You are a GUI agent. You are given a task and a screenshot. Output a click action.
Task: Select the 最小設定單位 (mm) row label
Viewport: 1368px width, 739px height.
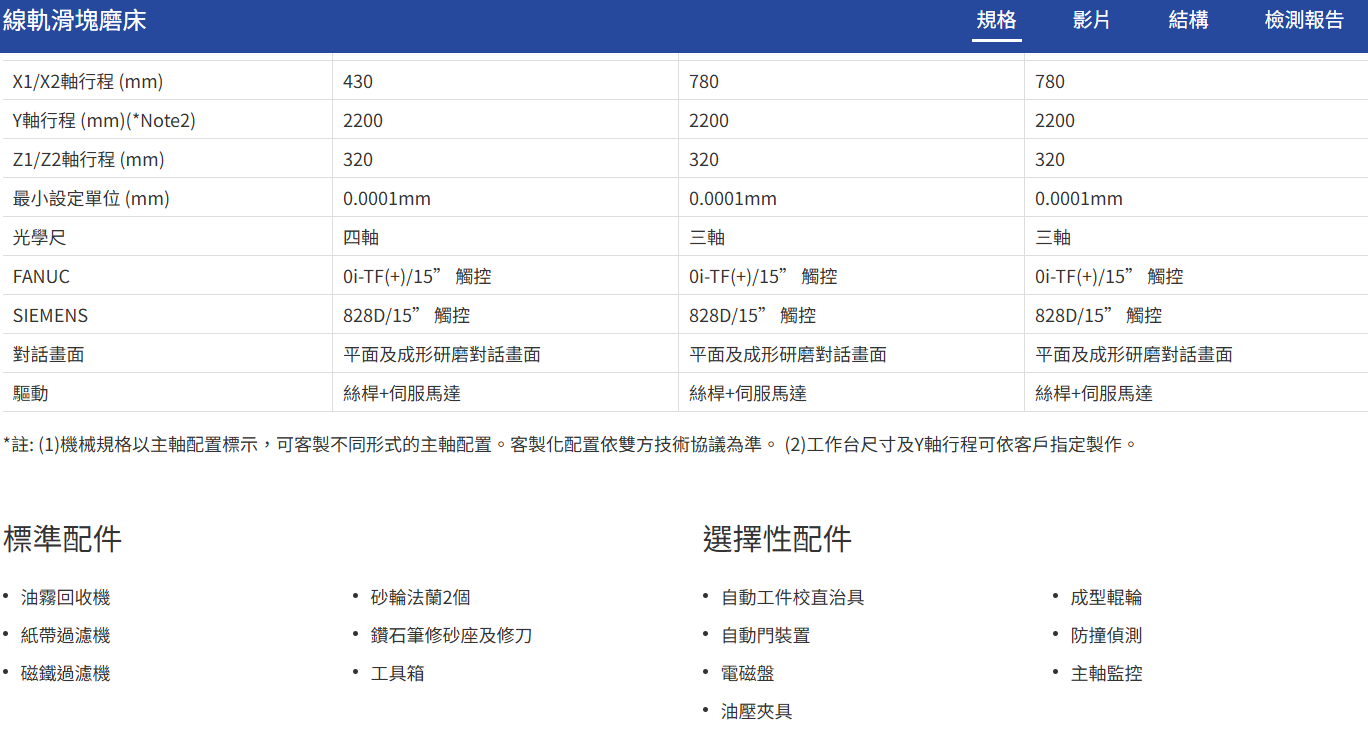click(91, 199)
